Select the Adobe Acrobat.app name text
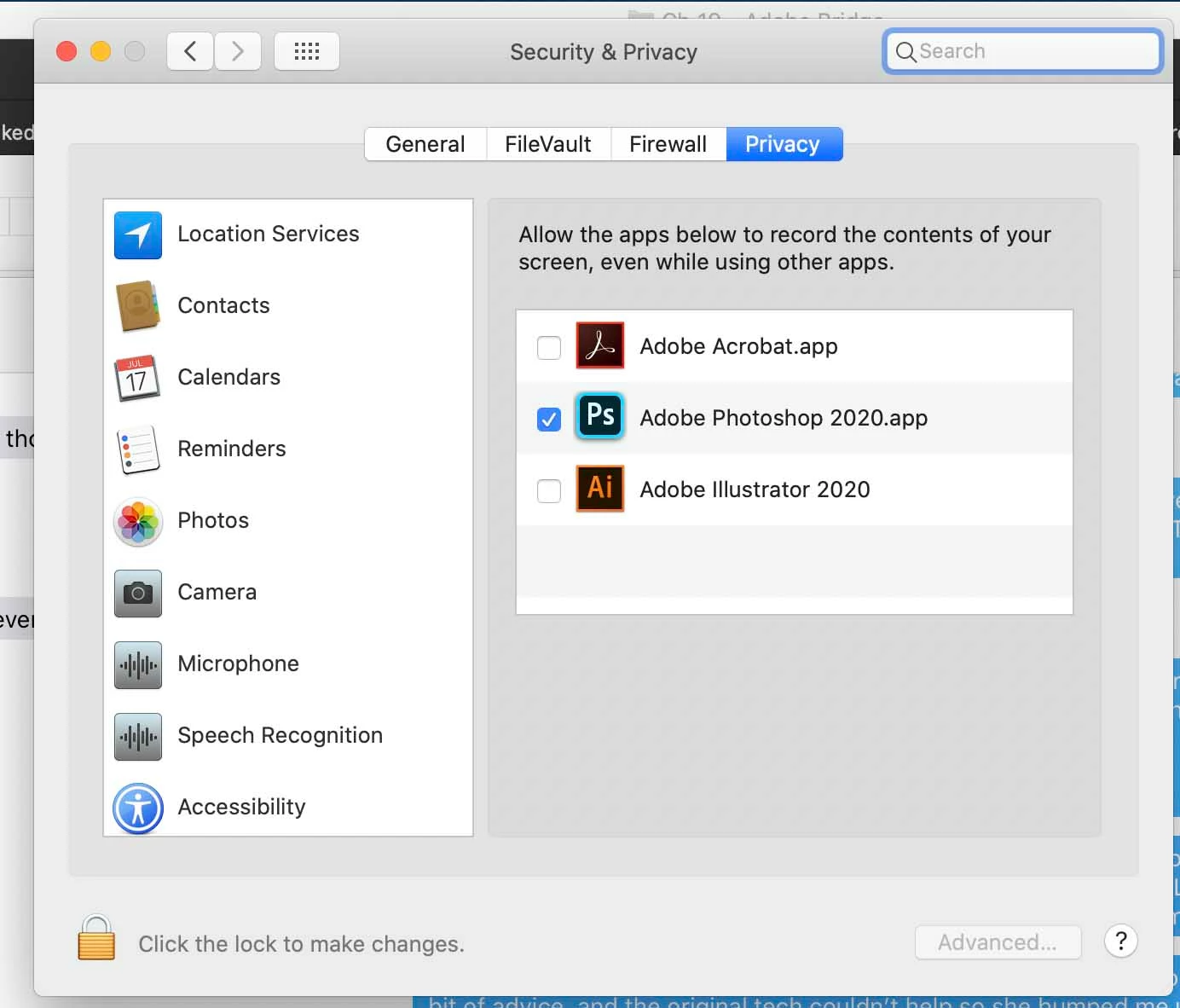 (739, 346)
